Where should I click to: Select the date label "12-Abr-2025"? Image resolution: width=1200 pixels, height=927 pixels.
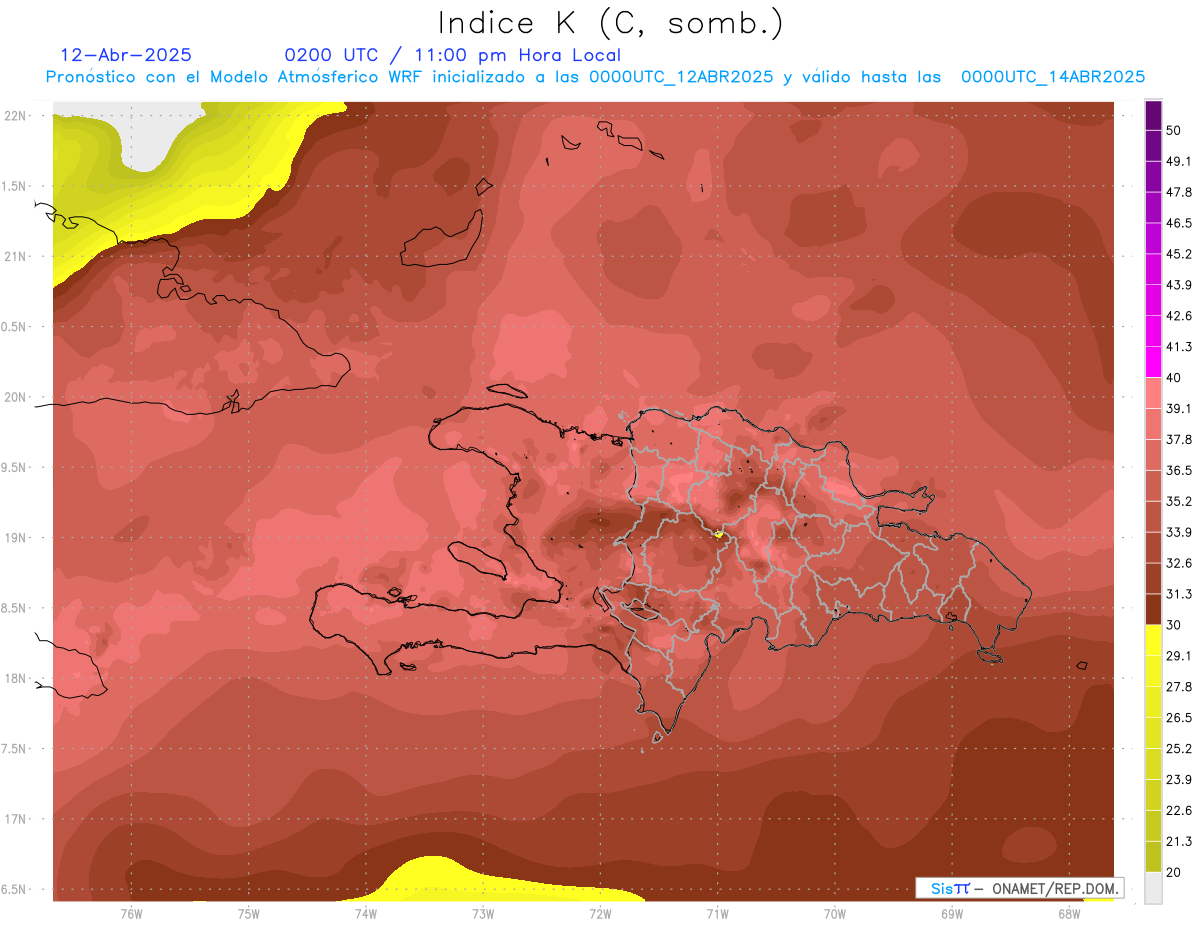point(126,55)
